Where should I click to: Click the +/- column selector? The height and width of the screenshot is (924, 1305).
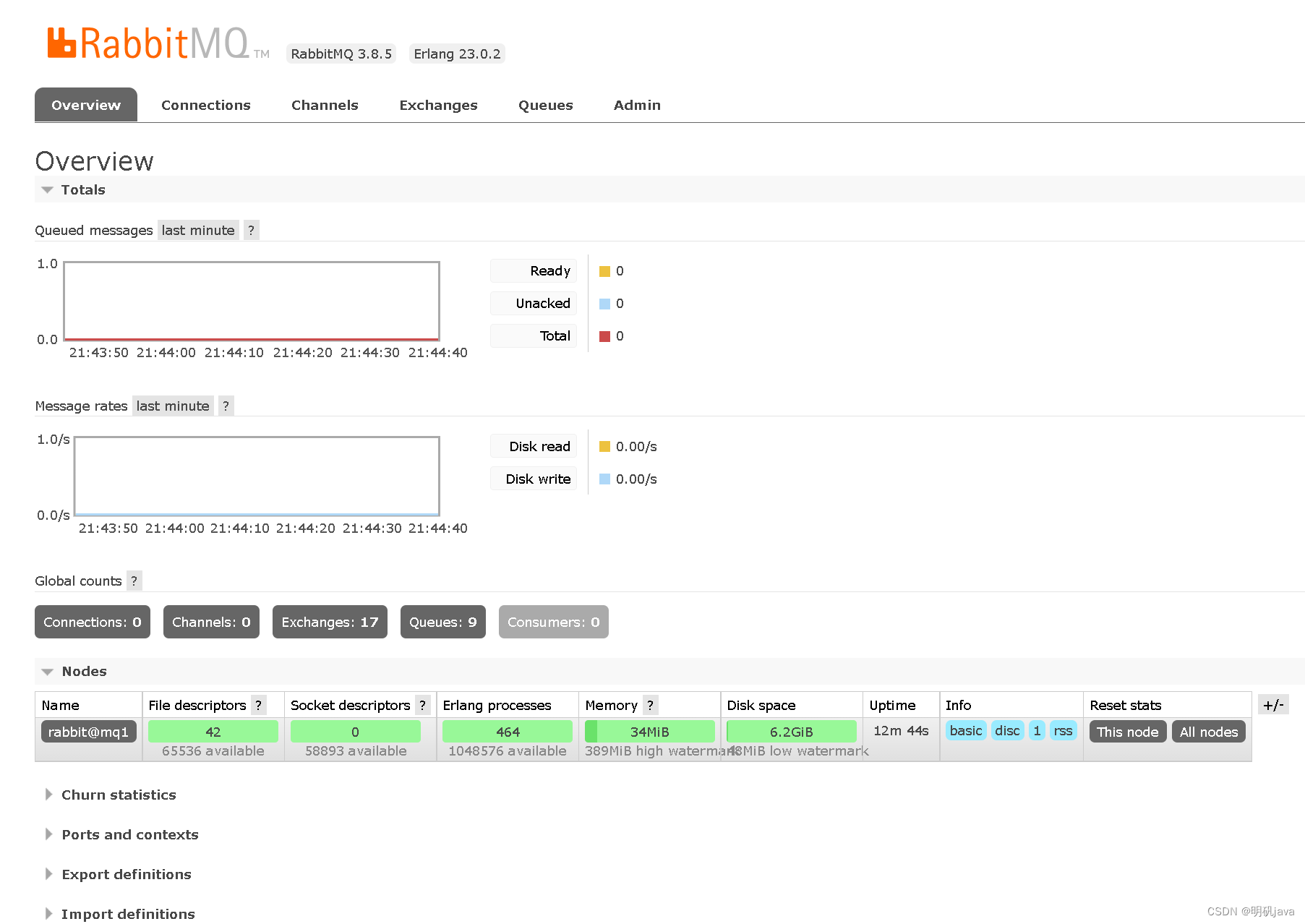click(1273, 704)
